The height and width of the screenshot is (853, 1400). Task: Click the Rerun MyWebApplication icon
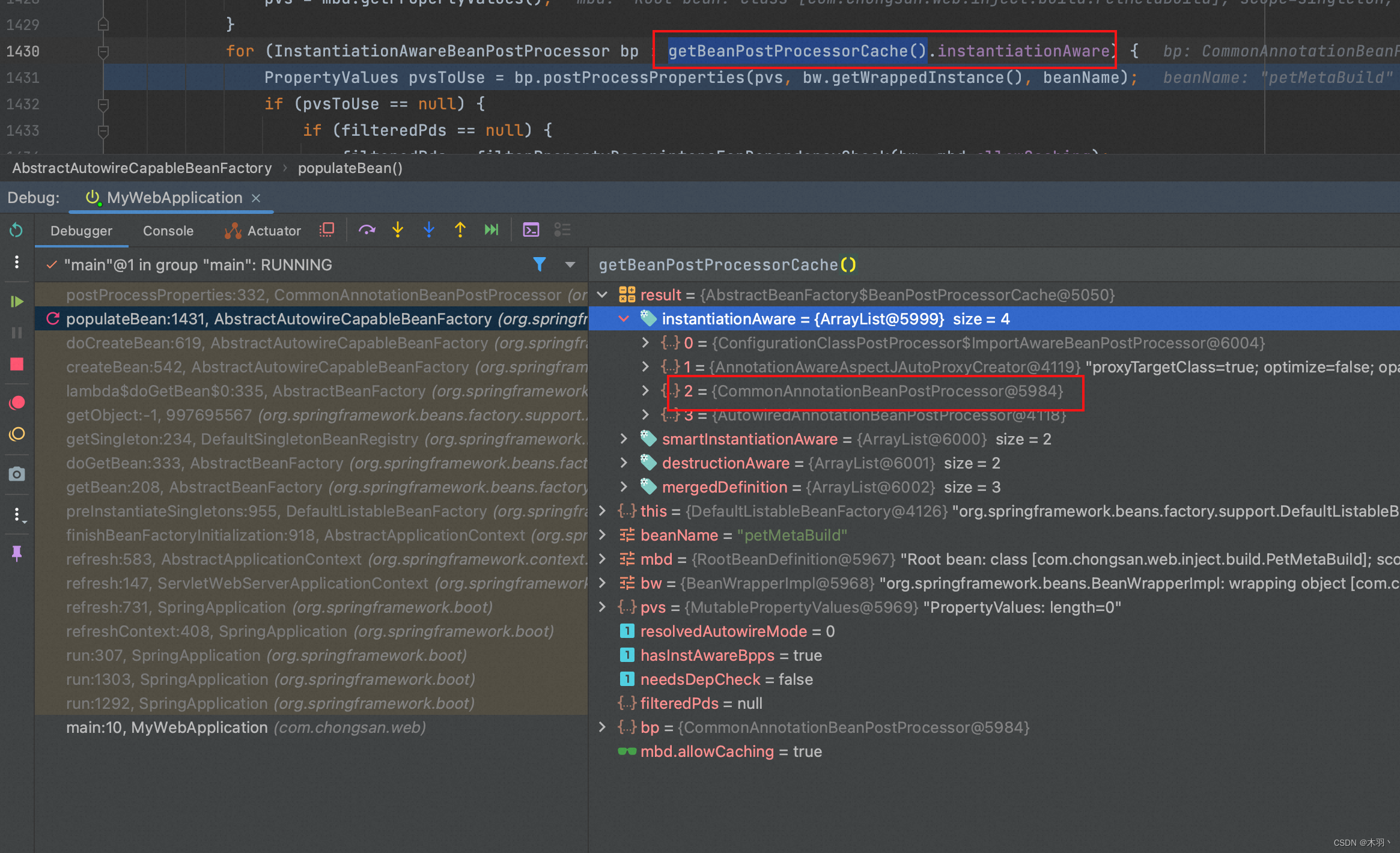[16, 231]
